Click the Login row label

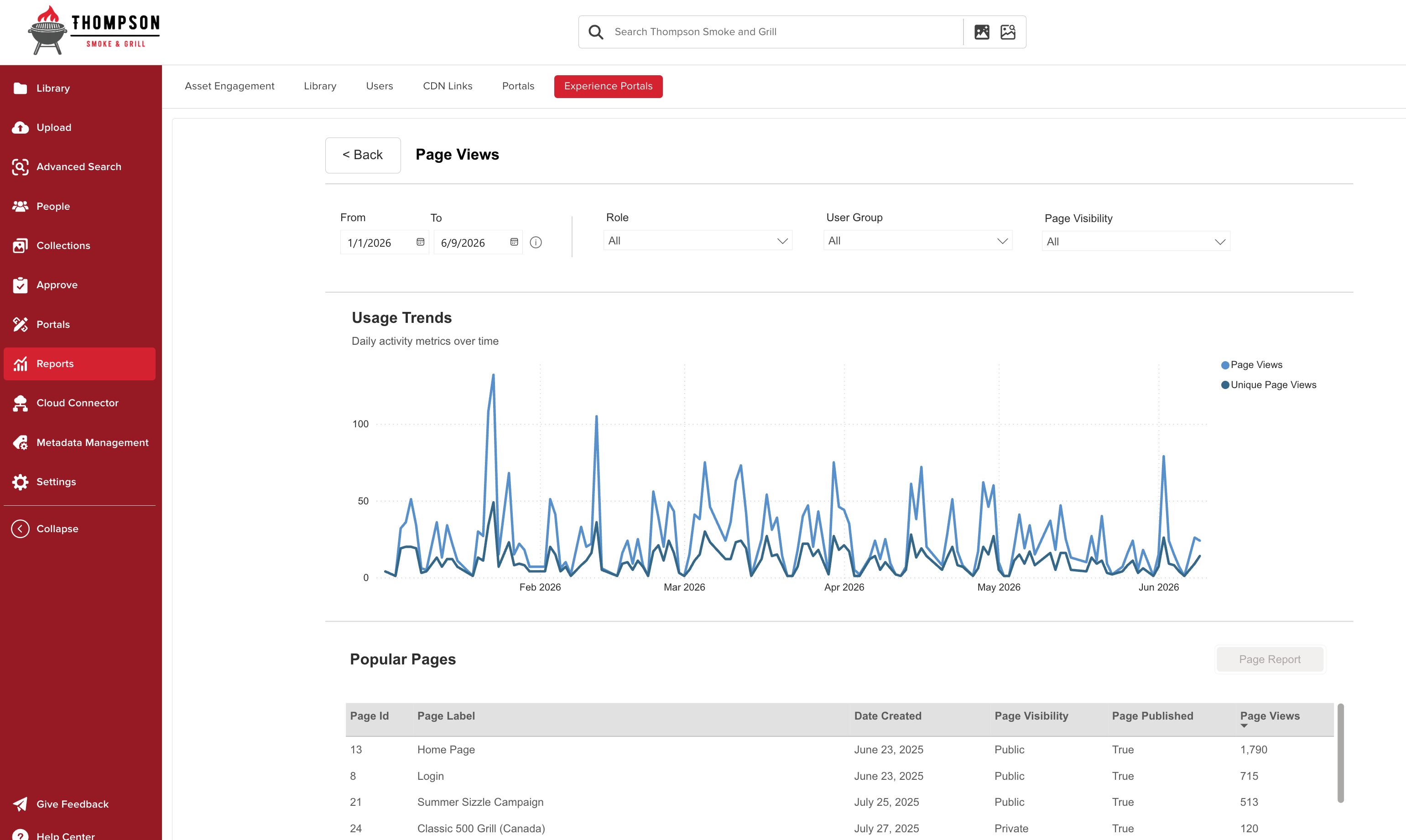tap(430, 777)
